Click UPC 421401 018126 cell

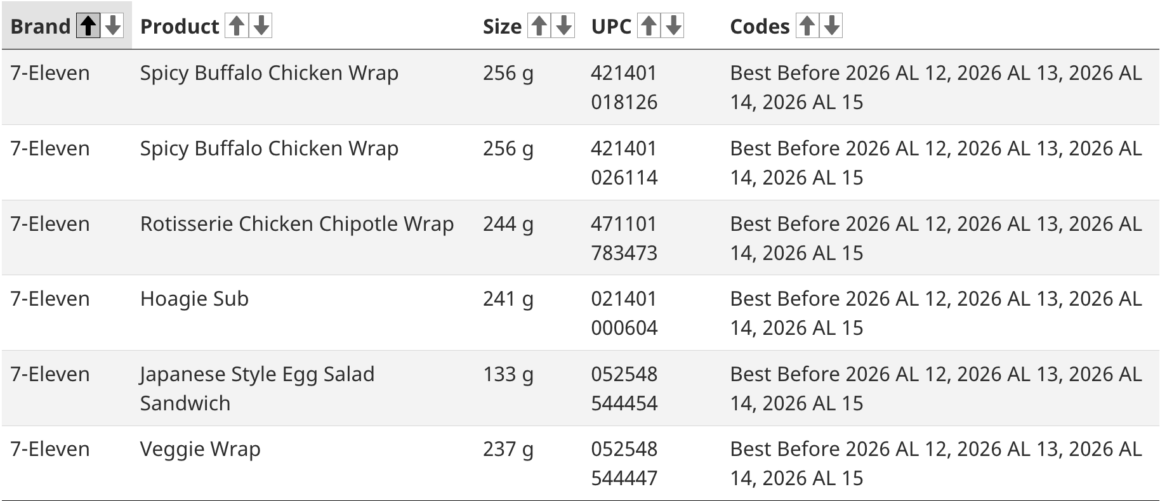[625, 87]
